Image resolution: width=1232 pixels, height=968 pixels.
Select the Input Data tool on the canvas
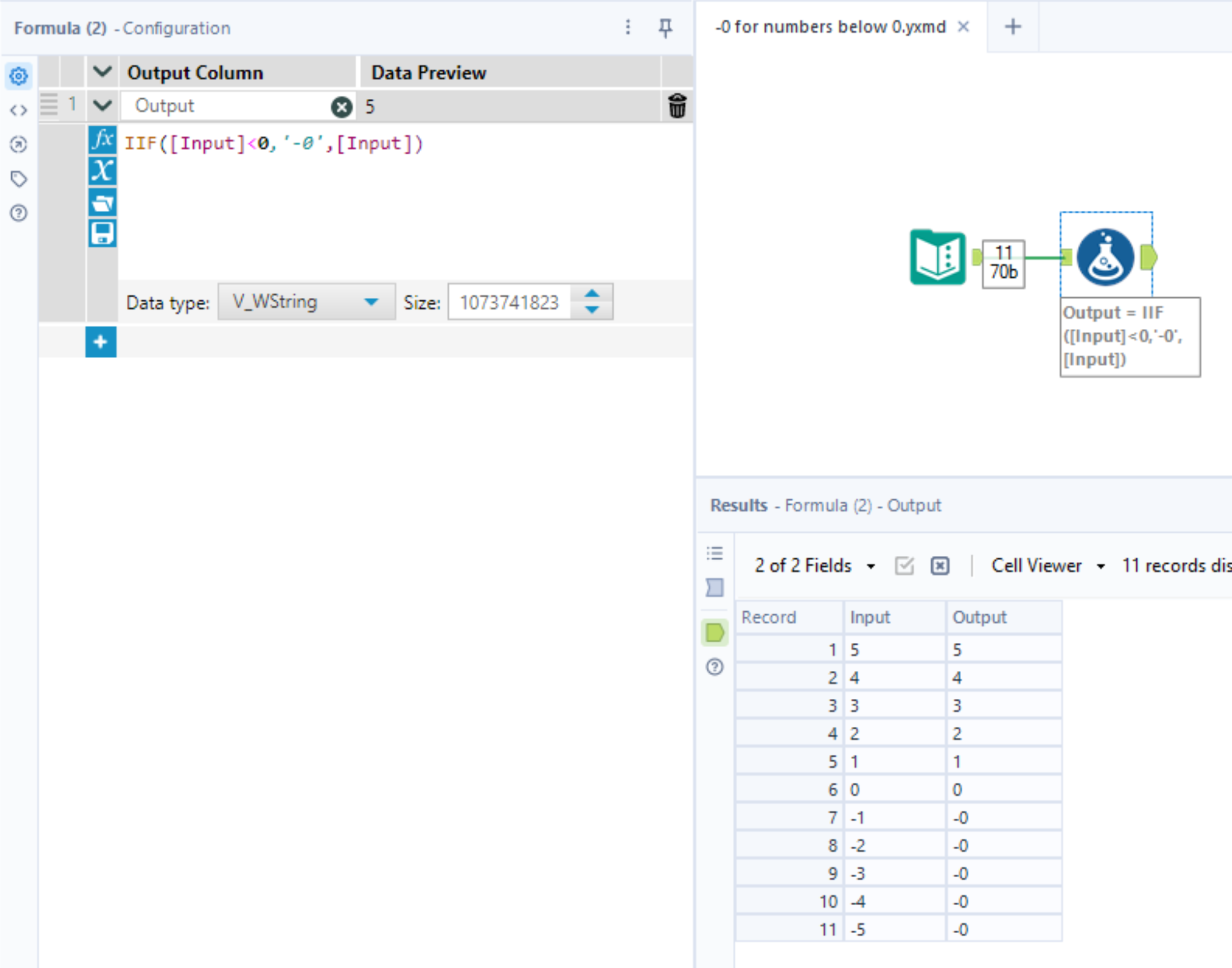tap(937, 257)
